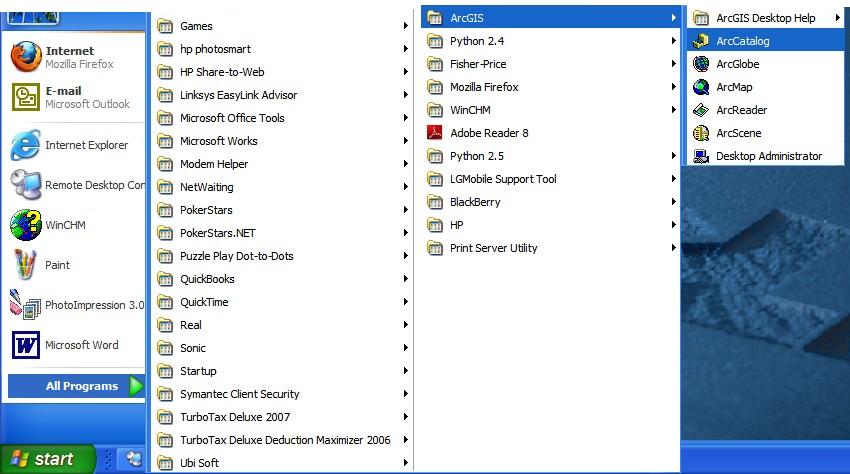Click the Fisher-Price folder icon
The image size is (850, 474).
[x=435, y=64]
